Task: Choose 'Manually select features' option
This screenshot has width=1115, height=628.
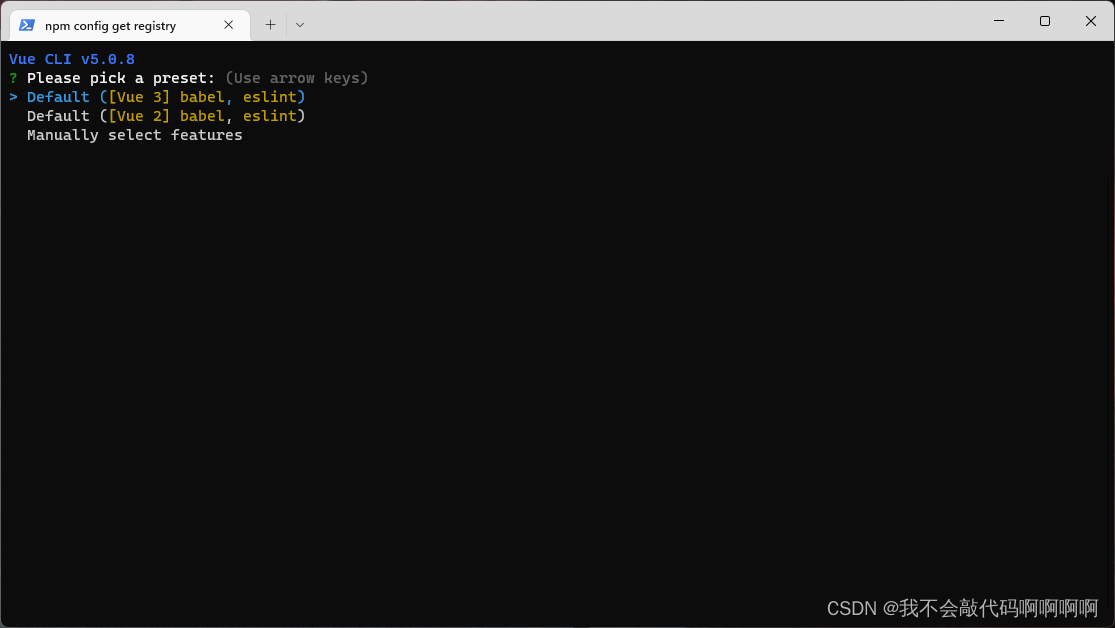Action: [134, 135]
